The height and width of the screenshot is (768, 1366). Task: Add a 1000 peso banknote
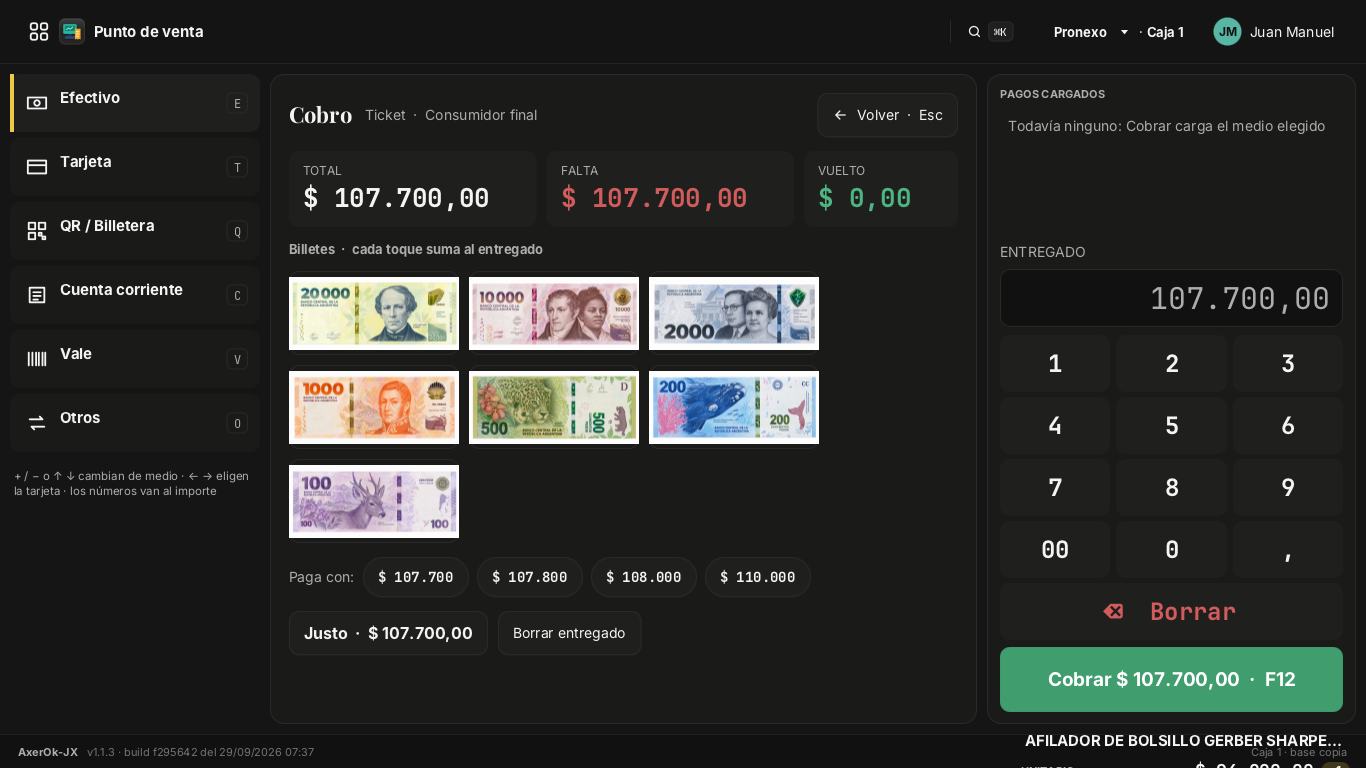pos(374,408)
